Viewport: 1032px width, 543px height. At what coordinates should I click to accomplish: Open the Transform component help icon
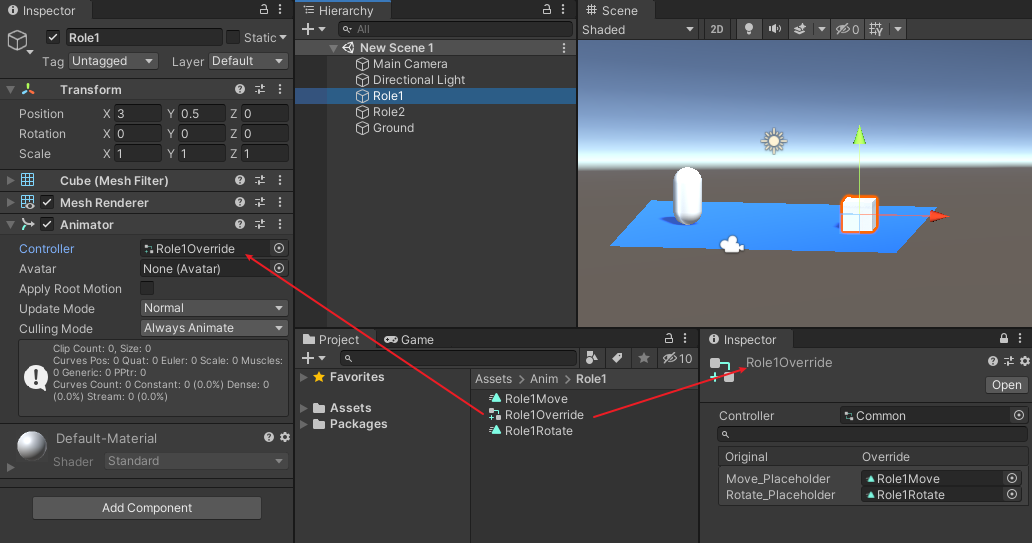tap(240, 90)
